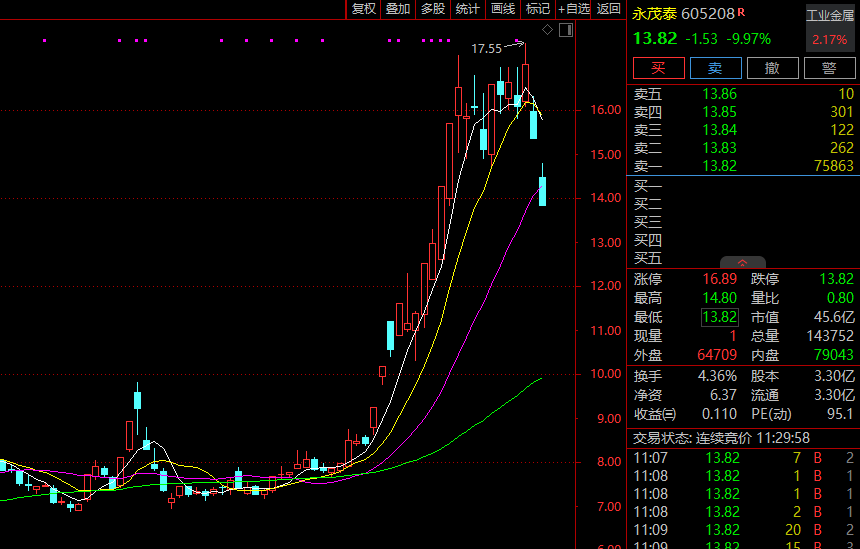Viewport: 860px width, 549px height.
Task: Select the 叠加 overlay option
Action: coord(398,9)
